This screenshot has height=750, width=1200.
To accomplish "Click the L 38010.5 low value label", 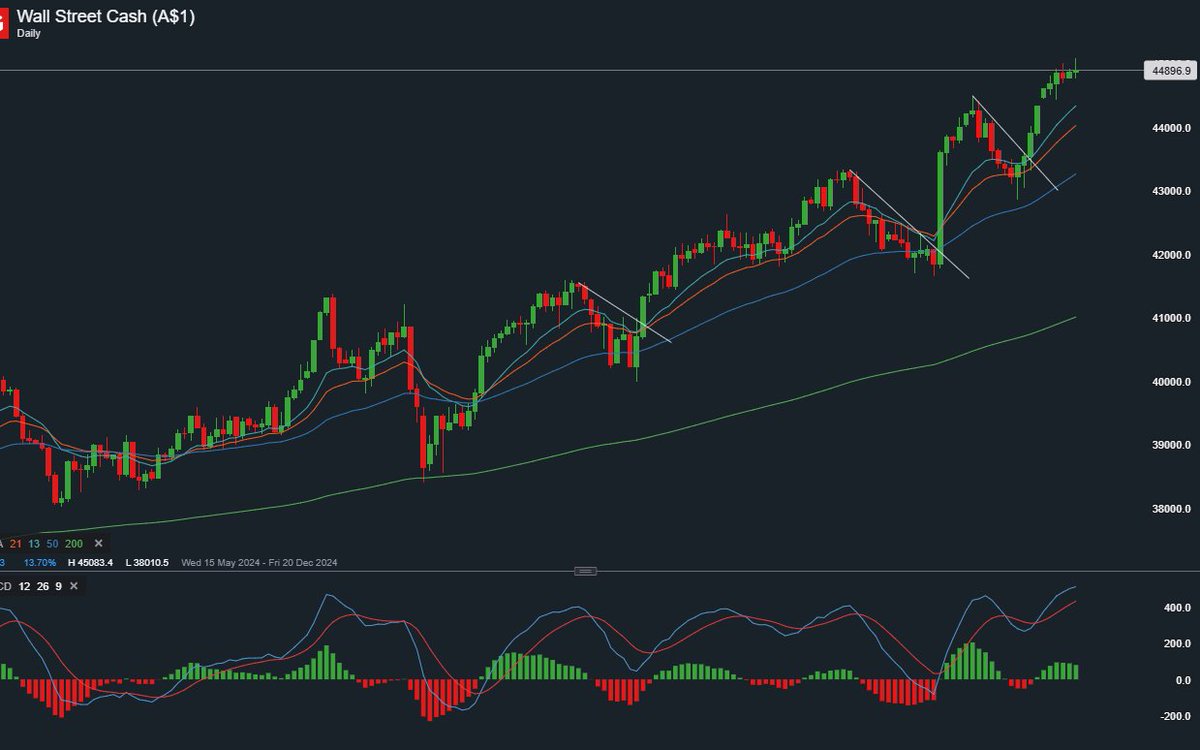I will [x=148, y=562].
